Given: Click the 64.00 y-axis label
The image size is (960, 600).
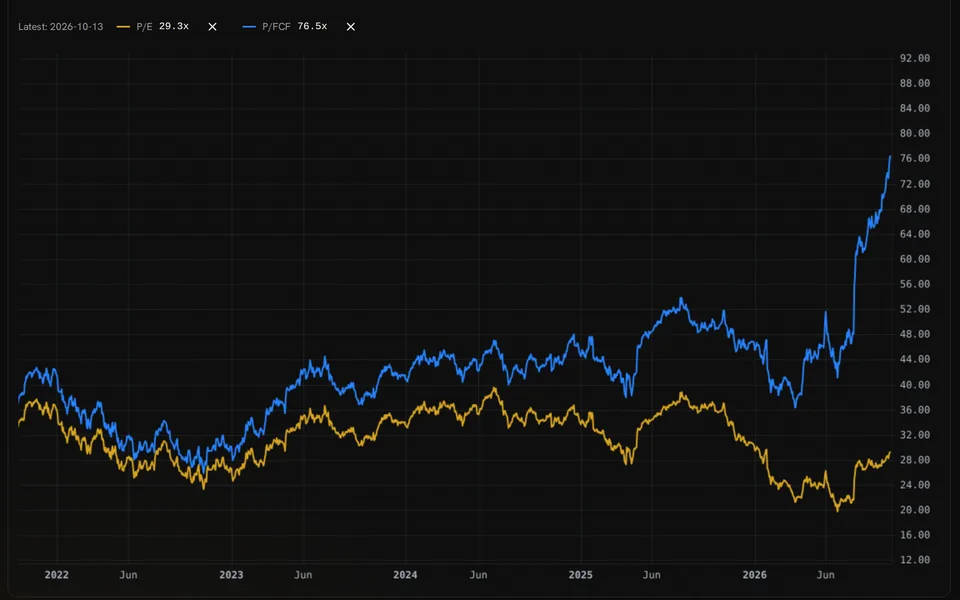Looking at the screenshot, I should tap(915, 234).
